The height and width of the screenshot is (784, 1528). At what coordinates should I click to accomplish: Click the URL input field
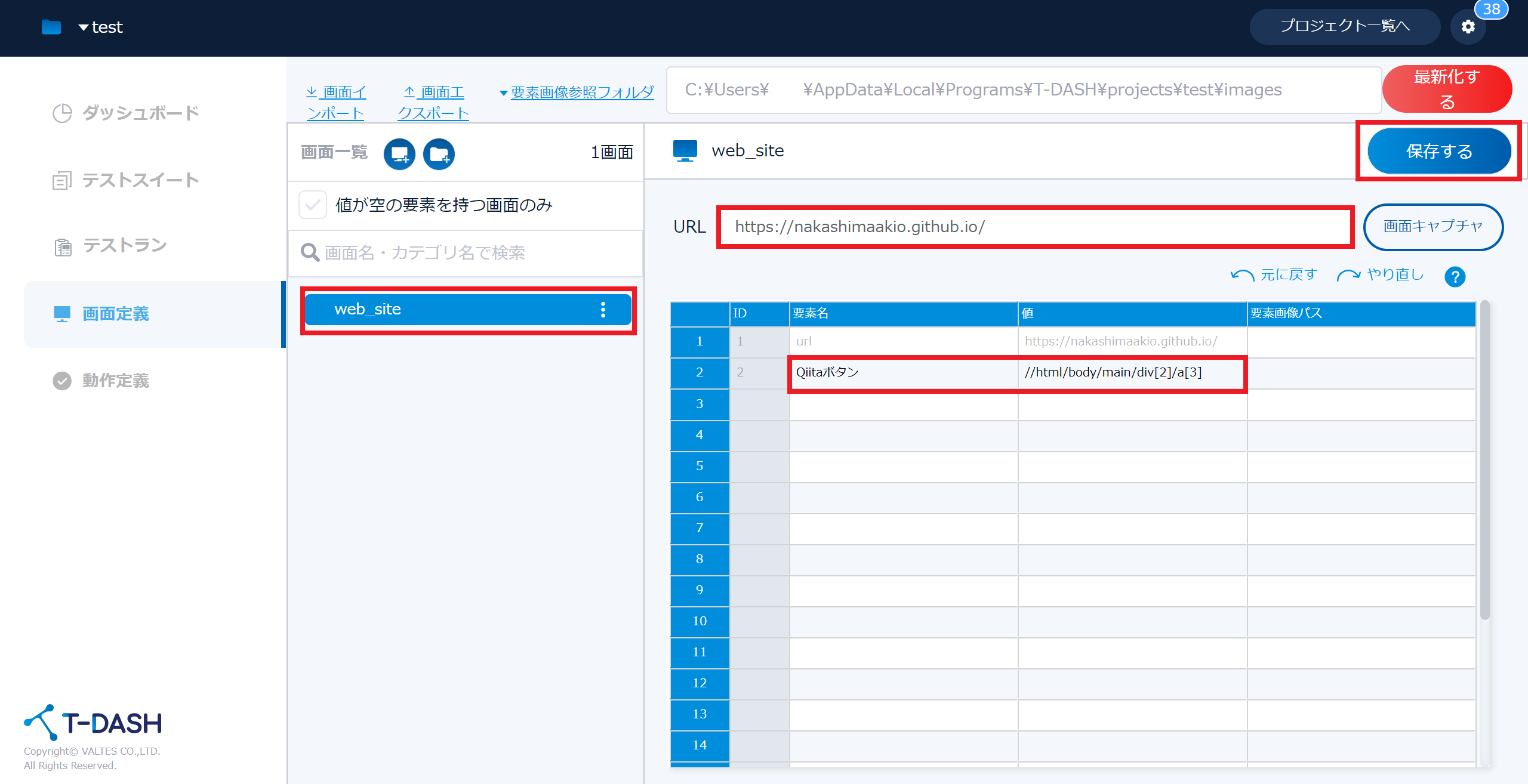1034,227
